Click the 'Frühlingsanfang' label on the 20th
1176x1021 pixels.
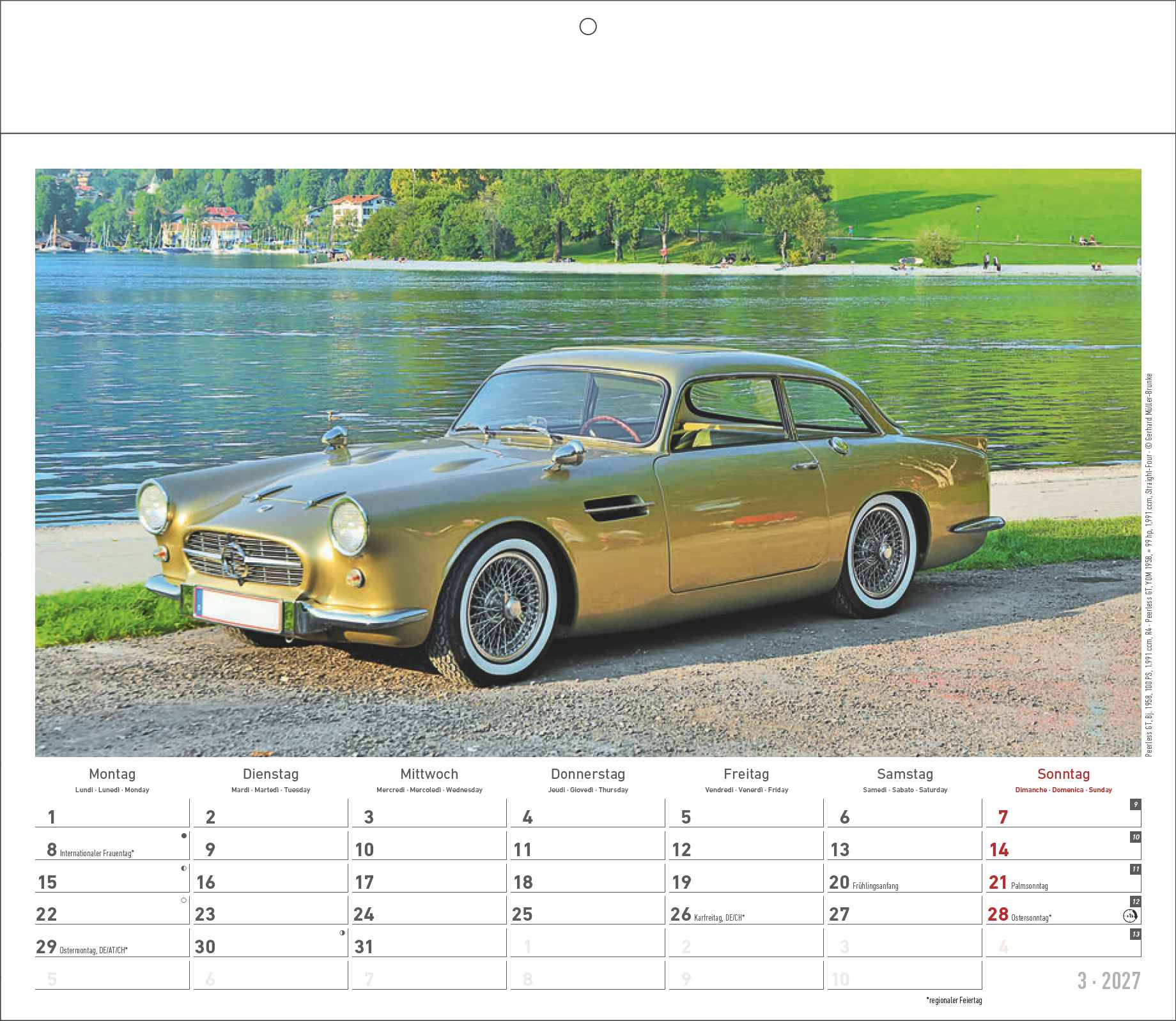(x=875, y=886)
